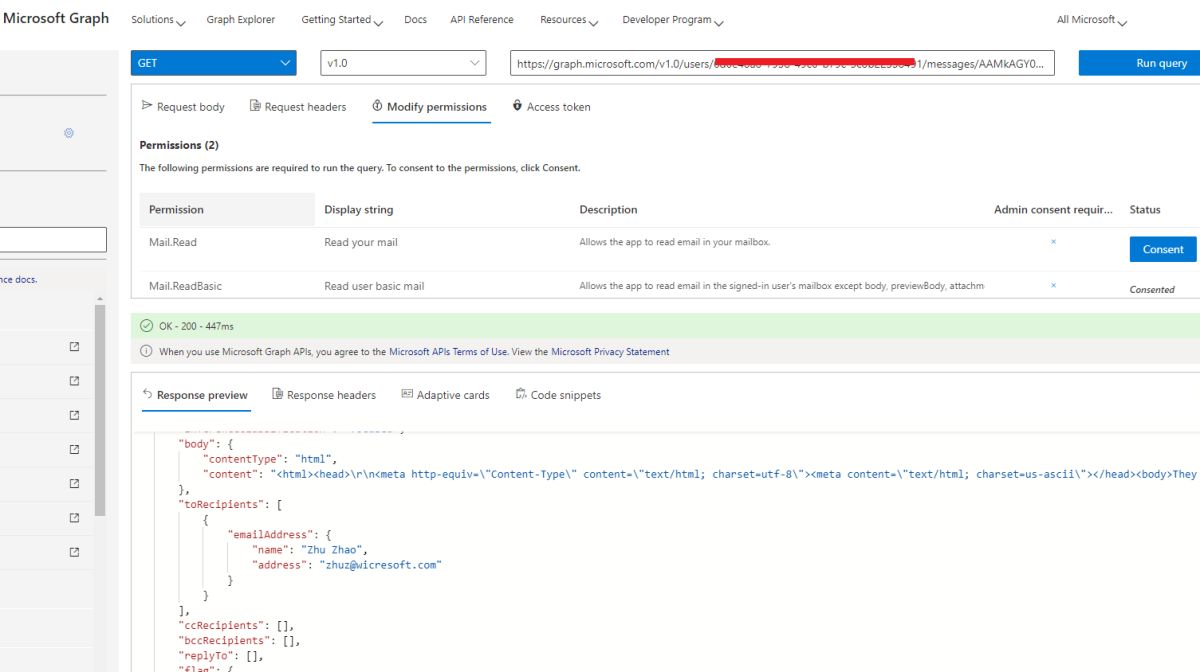Click the request URL input field
Viewport: 1200px width, 672px height.
(782, 63)
